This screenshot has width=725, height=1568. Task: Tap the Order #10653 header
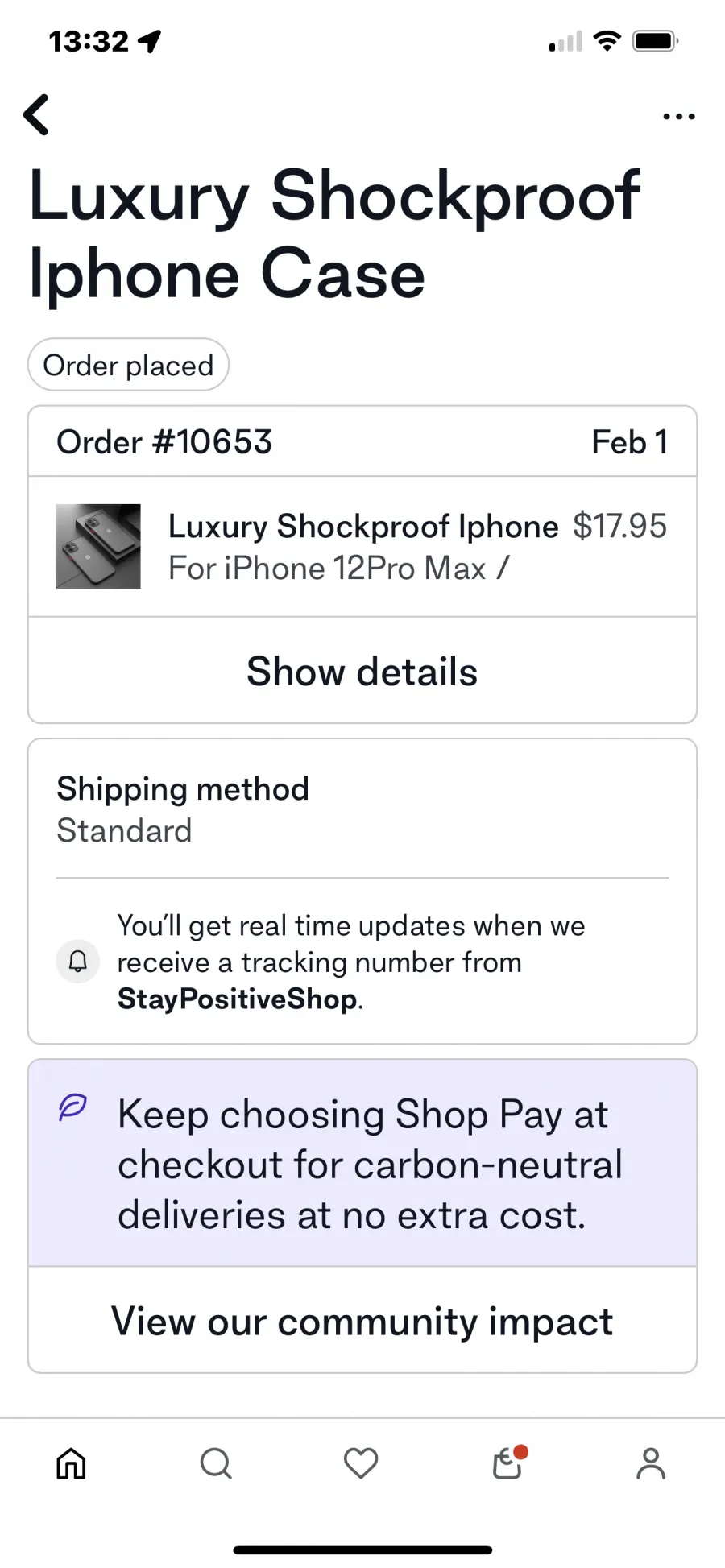point(362,441)
